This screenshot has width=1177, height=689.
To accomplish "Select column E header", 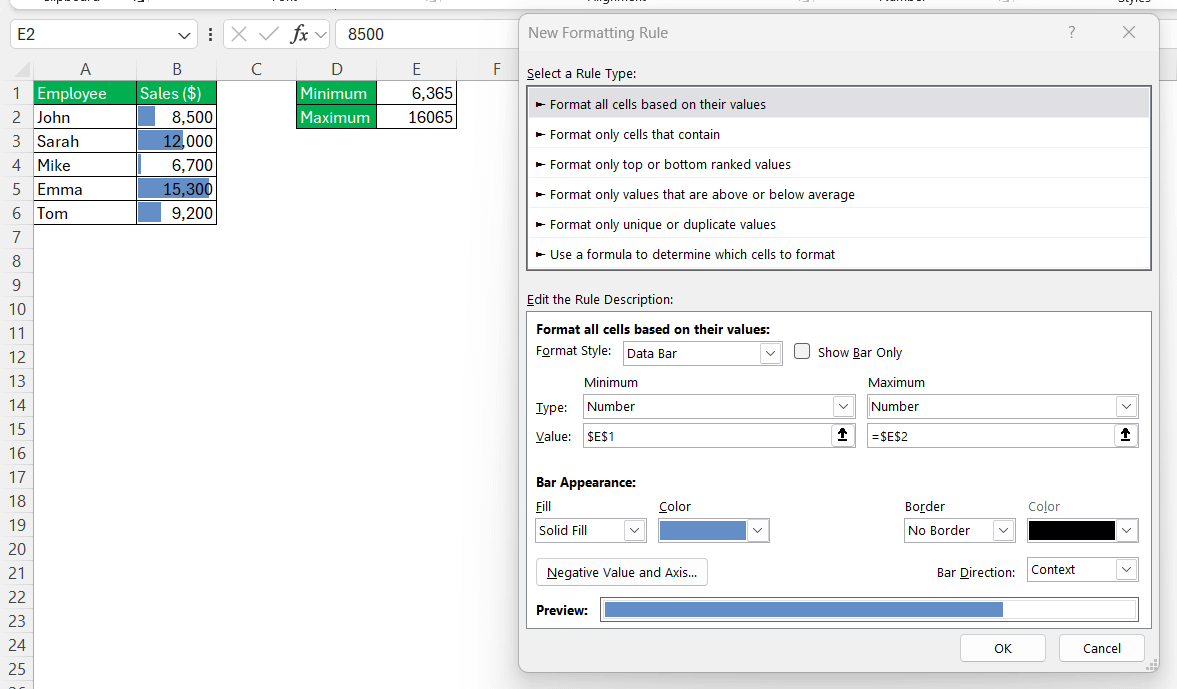I will coord(416,69).
